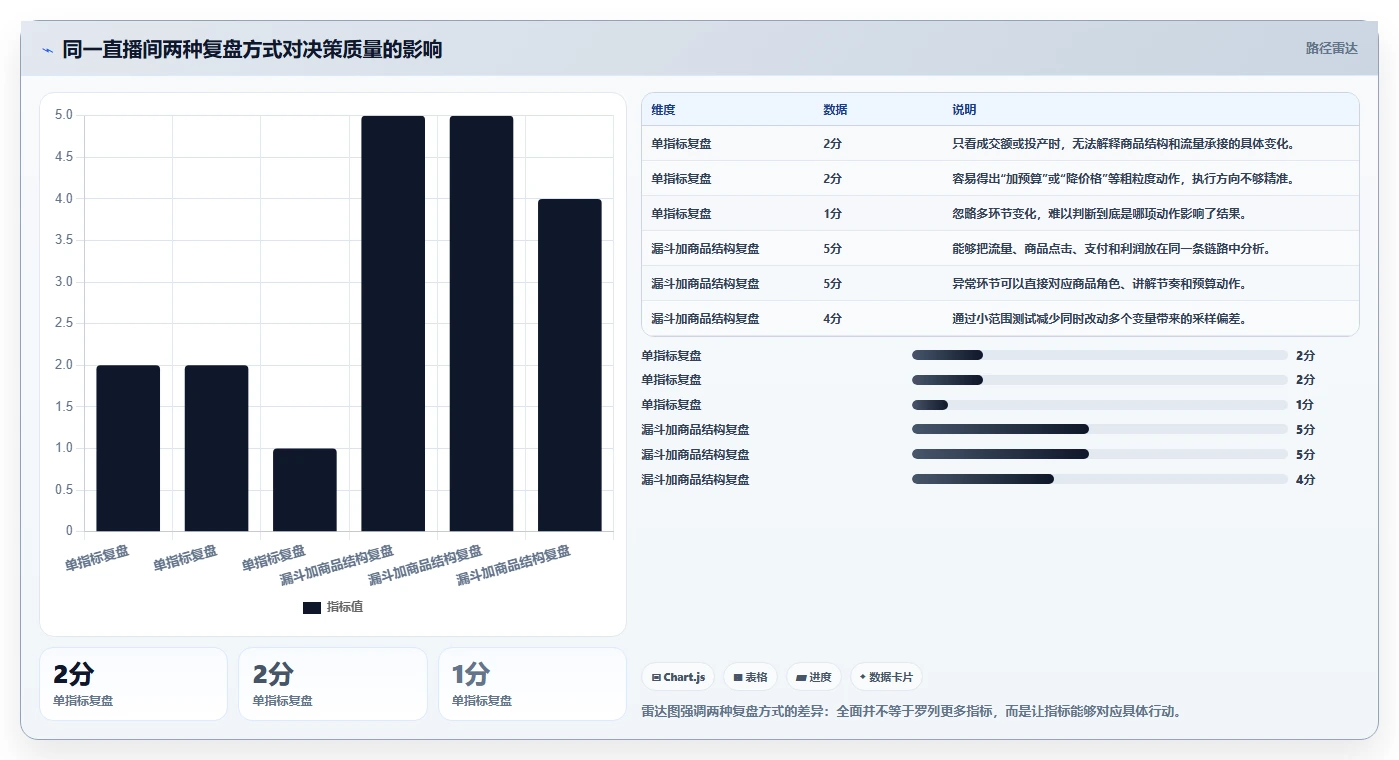The width and height of the screenshot is (1399, 760).
Task: Click the 1分 cell in the table
Action: point(832,214)
